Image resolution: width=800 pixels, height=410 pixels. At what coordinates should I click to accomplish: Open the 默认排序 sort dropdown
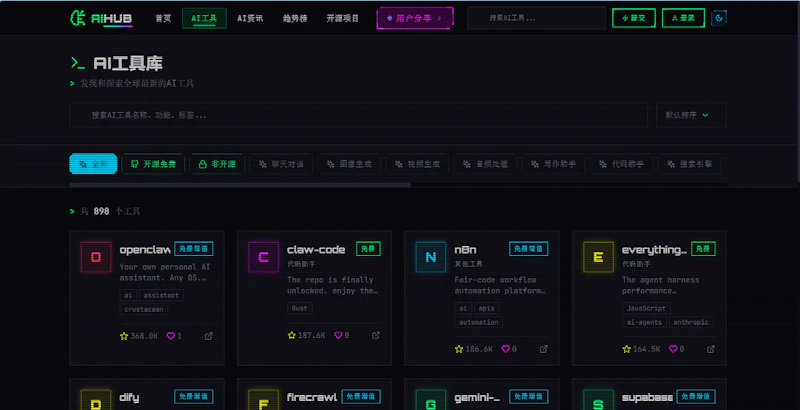pyautogui.click(x=691, y=115)
